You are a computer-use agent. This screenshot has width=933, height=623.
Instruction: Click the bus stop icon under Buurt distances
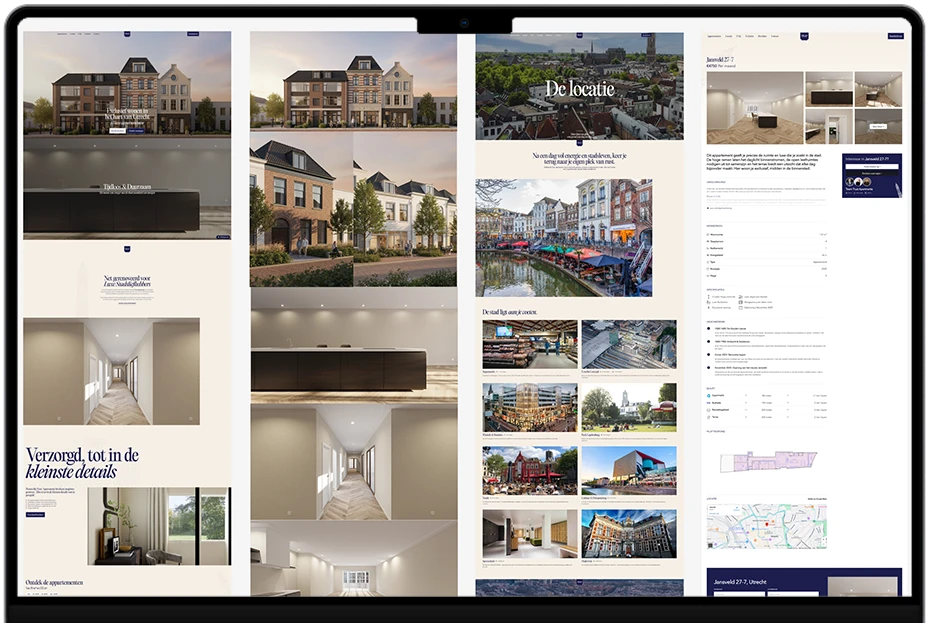point(708,405)
